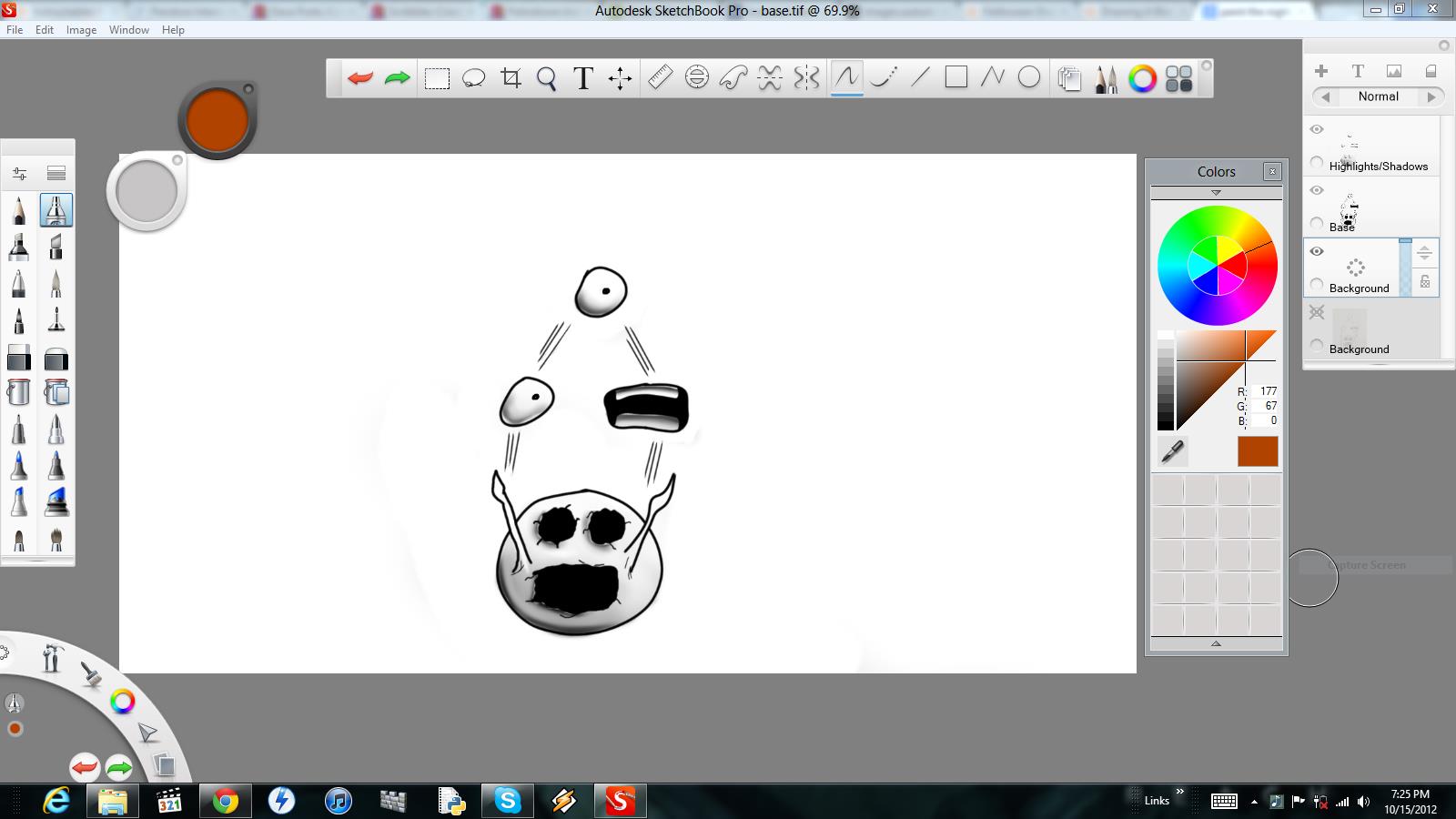Viewport: 1456px width, 819px height.
Task: Choose the Line drawing tool
Action: point(920,78)
